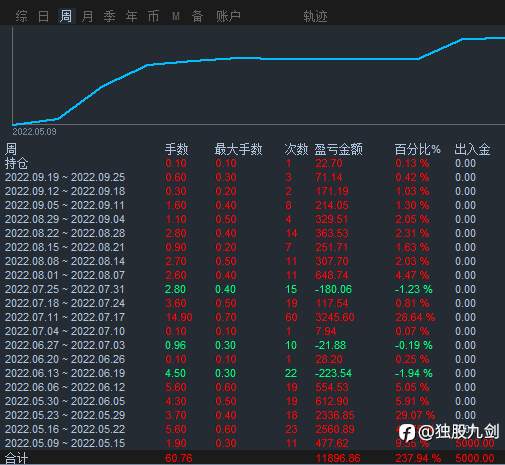Select week row 2022.08.15 ~ 2022.08.21
This screenshot has width=505, height=465.
pyautogui.click(x=65, y=247)
